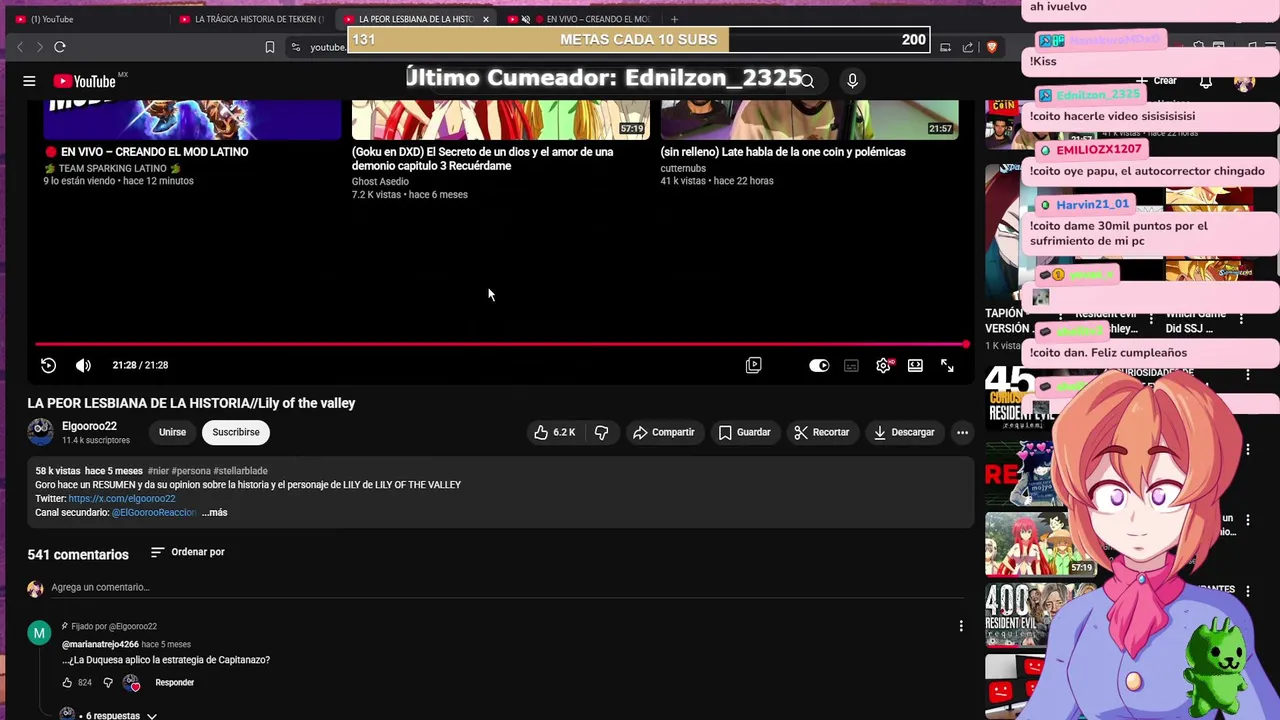Open Elgooroo22 channel avatar

click(x=40, y=432)
